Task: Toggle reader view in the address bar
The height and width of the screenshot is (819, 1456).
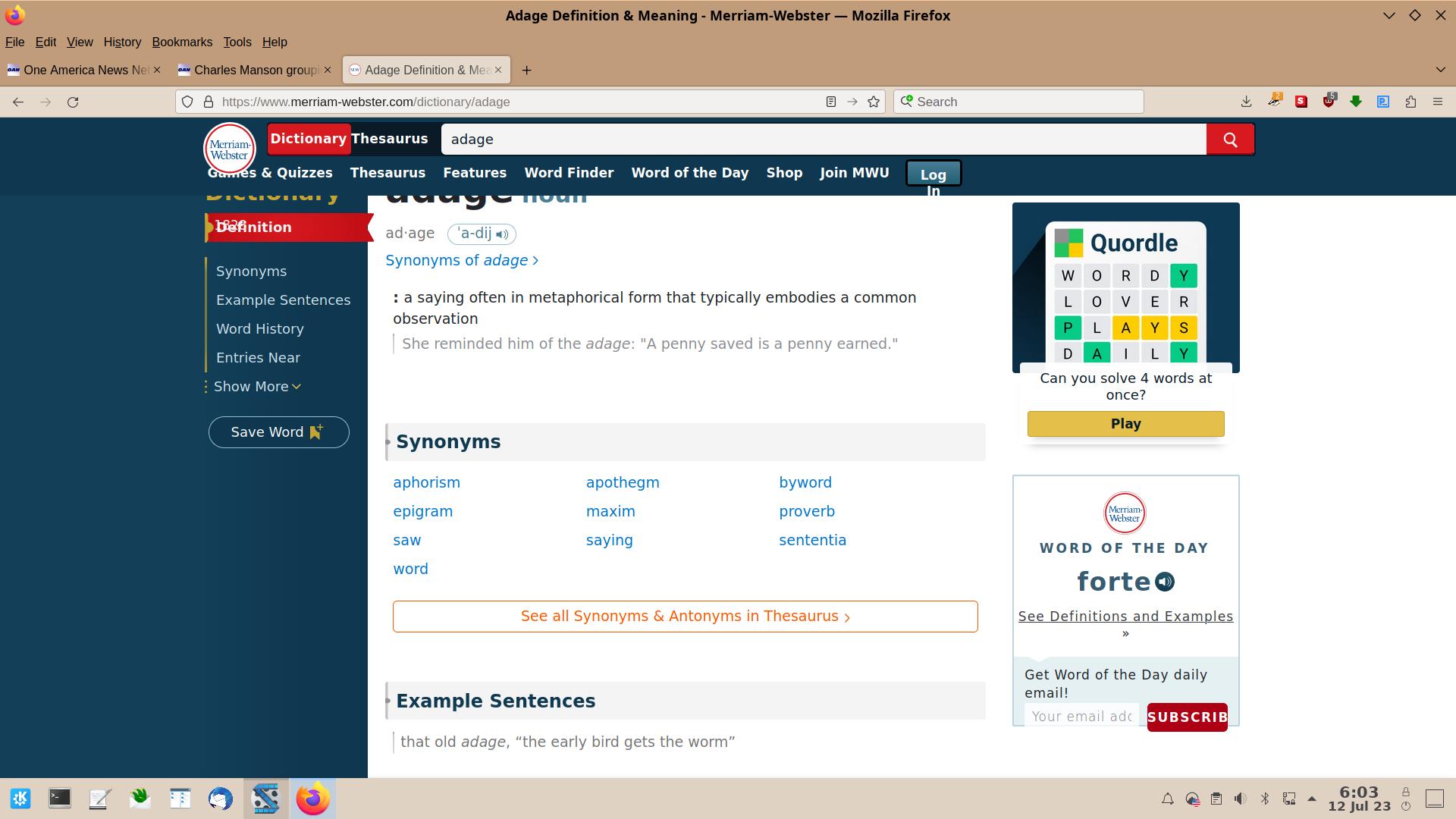Action: (x=830, y=101)
